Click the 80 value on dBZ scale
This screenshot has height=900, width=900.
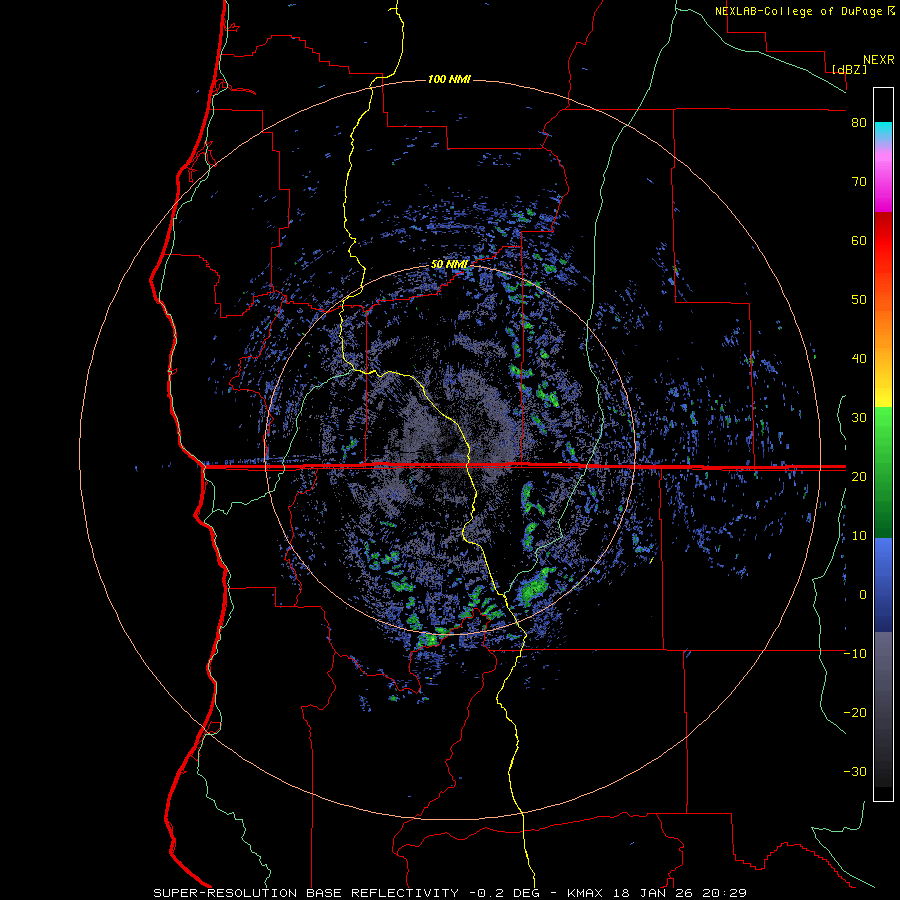click(x=859, y=123)
